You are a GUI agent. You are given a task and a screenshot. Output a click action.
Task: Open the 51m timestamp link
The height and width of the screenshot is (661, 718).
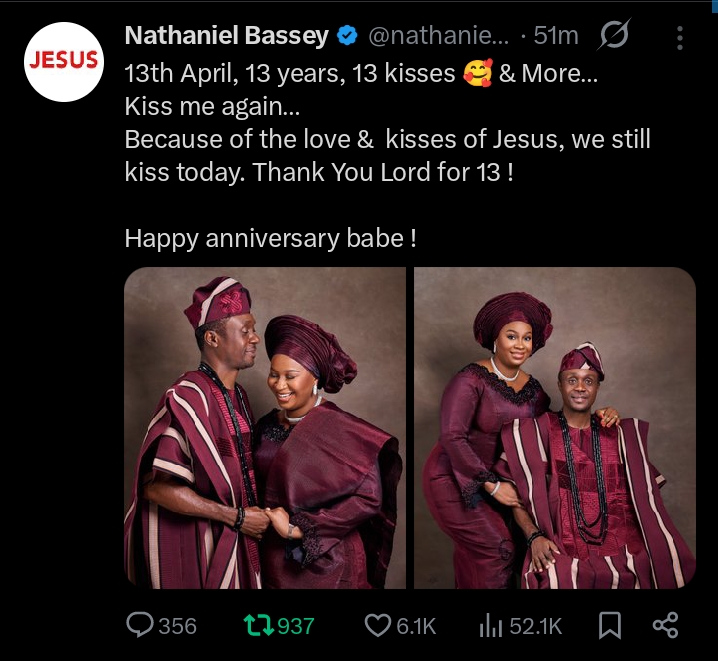point(556,37)
